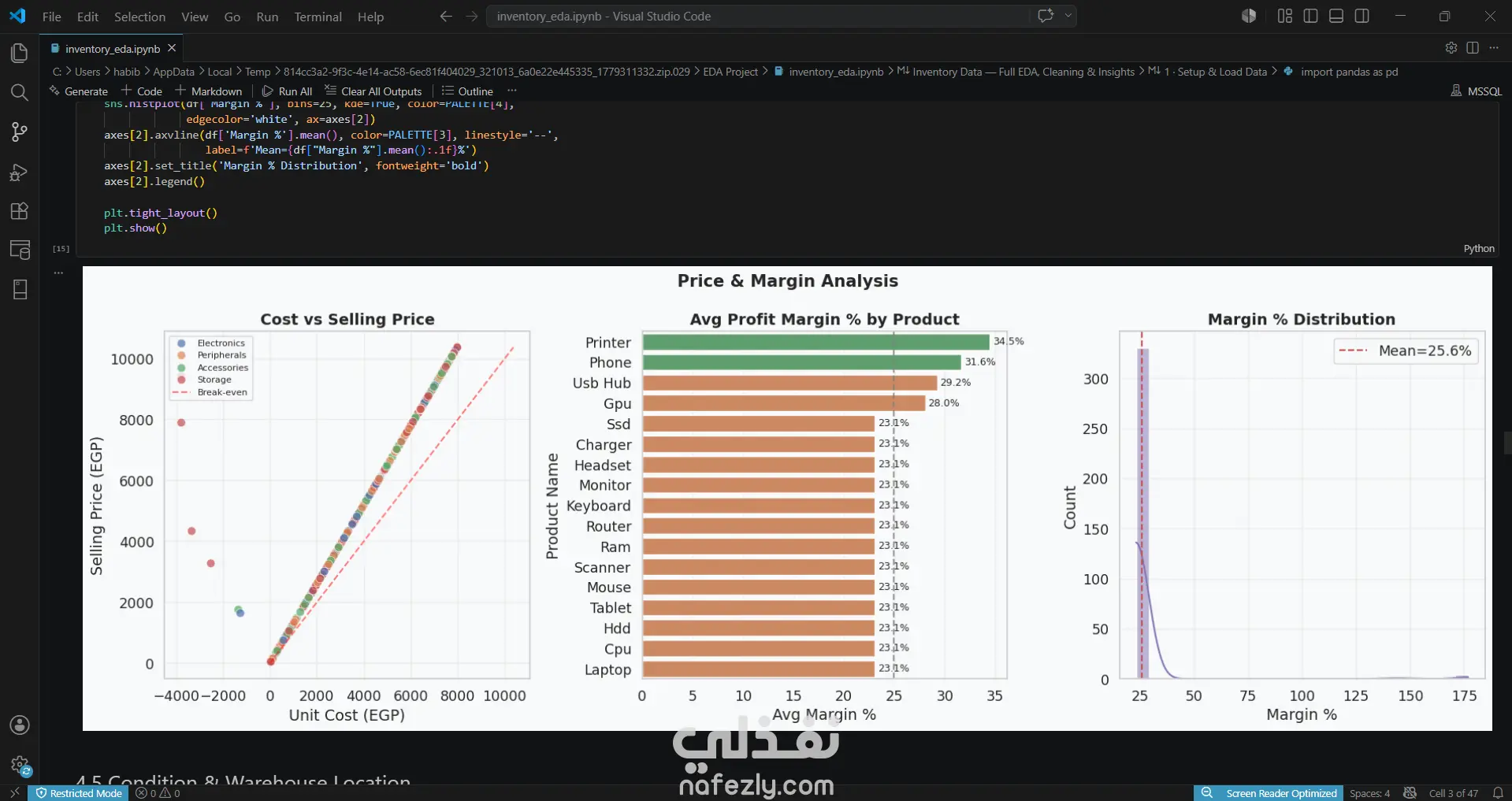The width and height of the screenshot is (1512, 801).
Task: Click the notifications bell in status bar
Action: point(1498,793)
